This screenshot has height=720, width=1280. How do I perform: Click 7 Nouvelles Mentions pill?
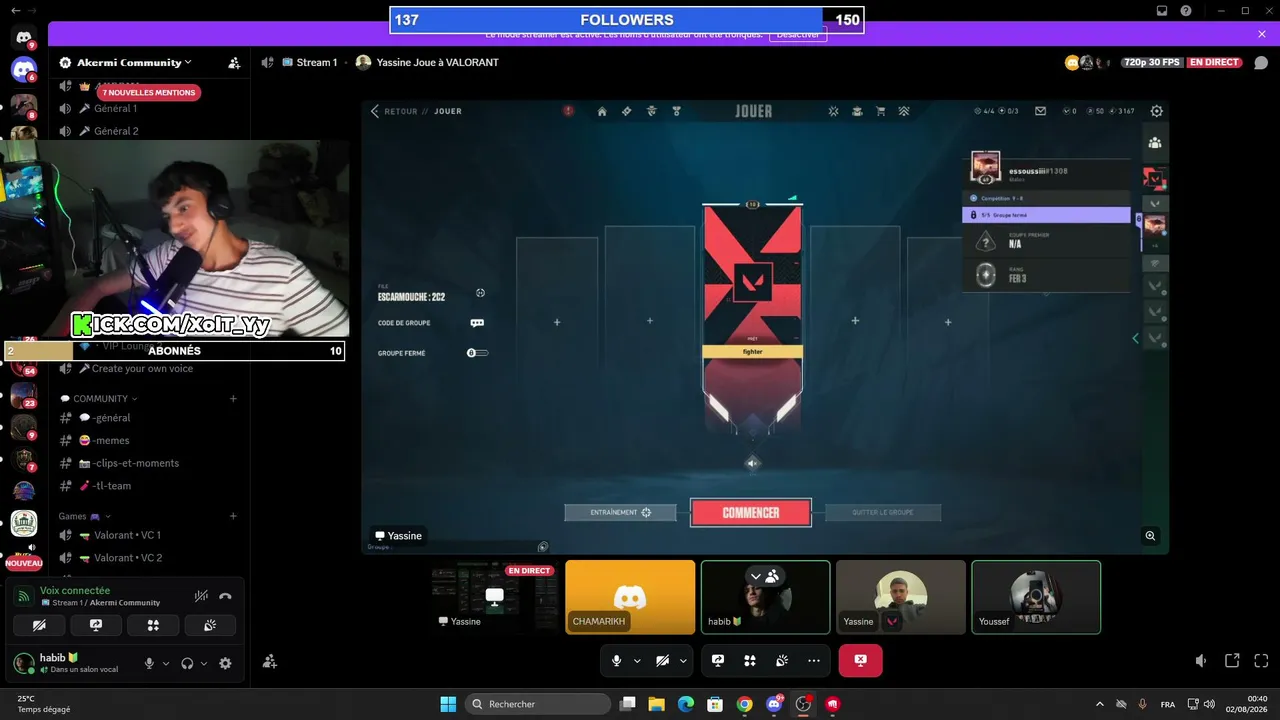coord(150,92)
